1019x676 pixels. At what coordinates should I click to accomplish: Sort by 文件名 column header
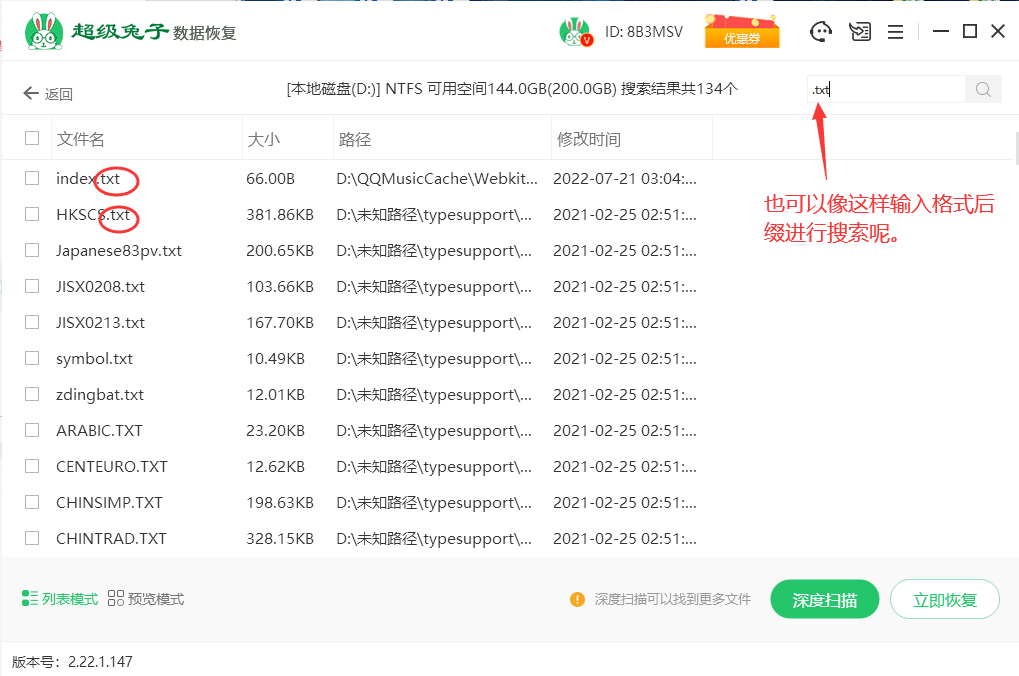(81, 140)
